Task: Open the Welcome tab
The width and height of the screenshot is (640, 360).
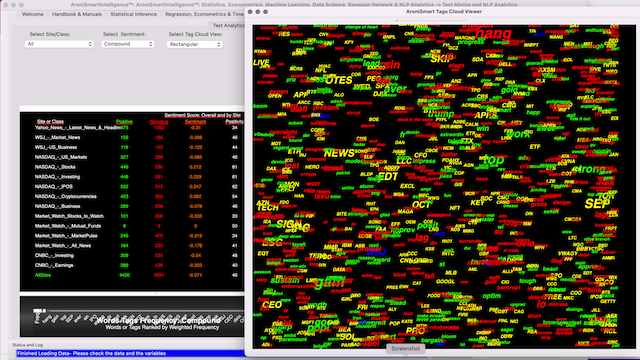Action: point(33,14)
